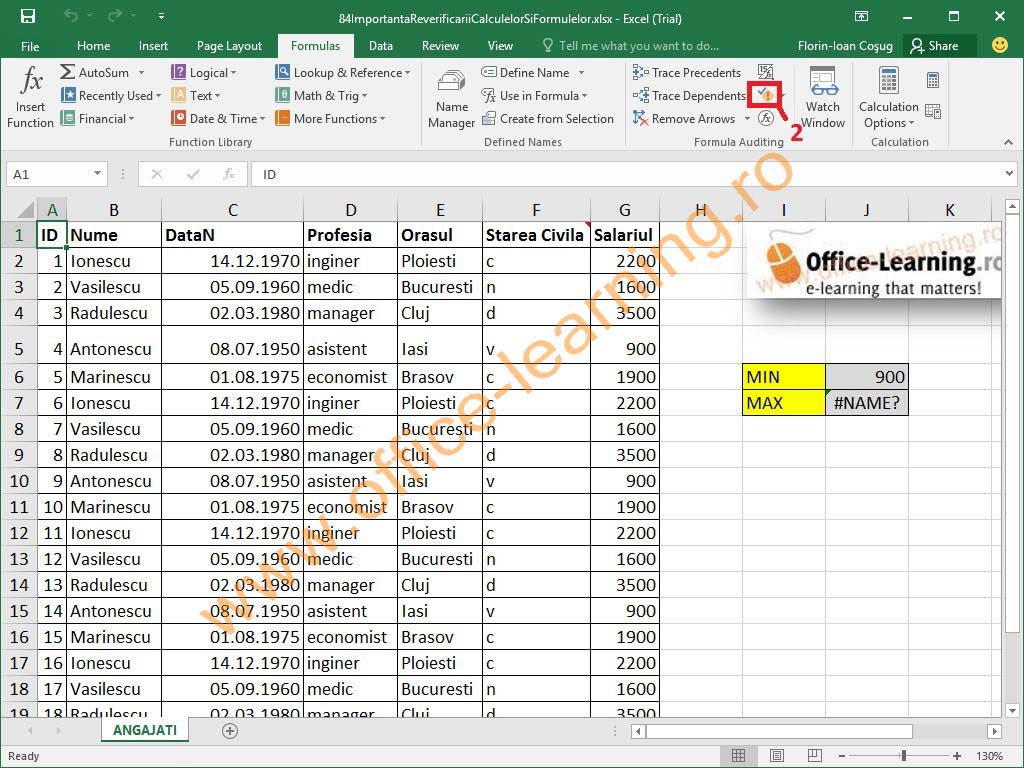This screenshot has width=1024, height=768.
Task: Add a new sheet with plus button
Action: [230, 731]
